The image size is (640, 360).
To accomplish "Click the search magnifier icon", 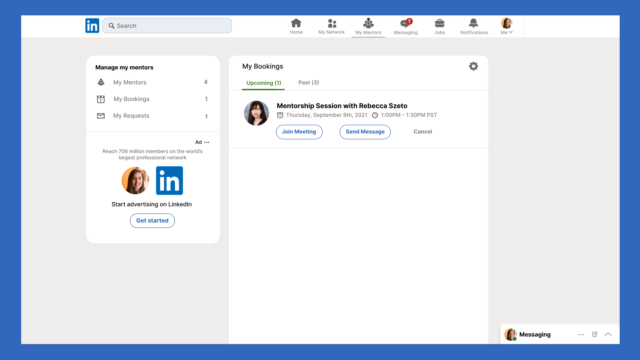I will coord(111,26).
